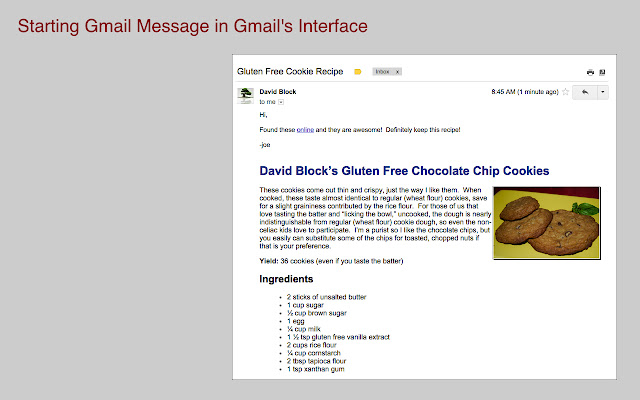This screenshot has height=400, width=640.
Task: Open the 'online' hyperlink in message
Action: 305,130
